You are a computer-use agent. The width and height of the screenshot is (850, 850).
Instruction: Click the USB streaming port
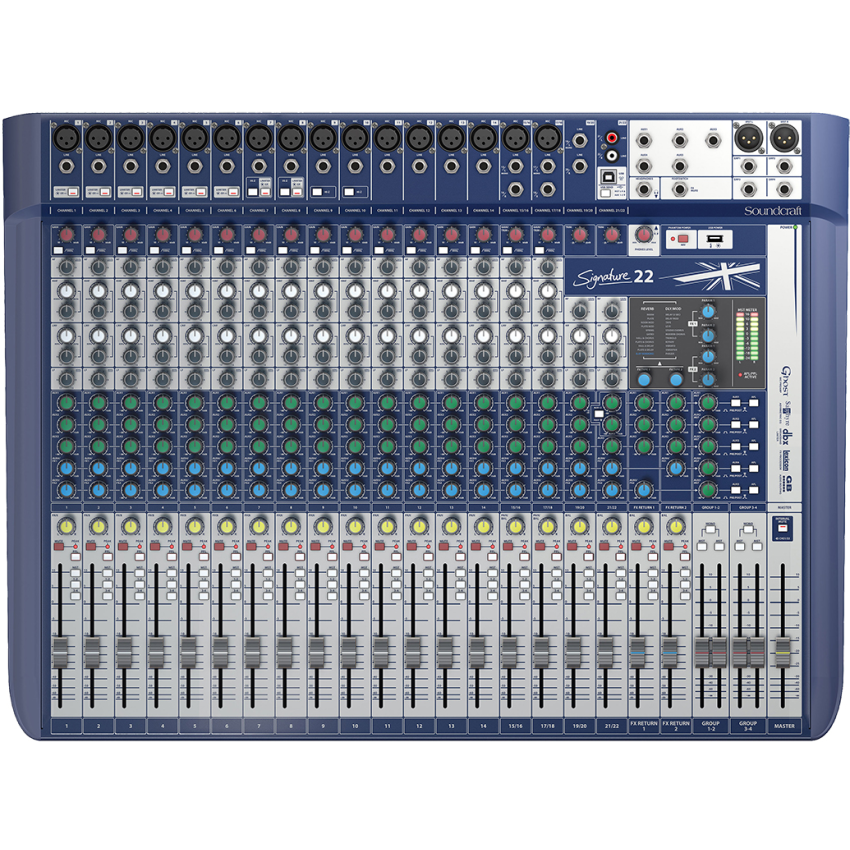pos(609,176)
